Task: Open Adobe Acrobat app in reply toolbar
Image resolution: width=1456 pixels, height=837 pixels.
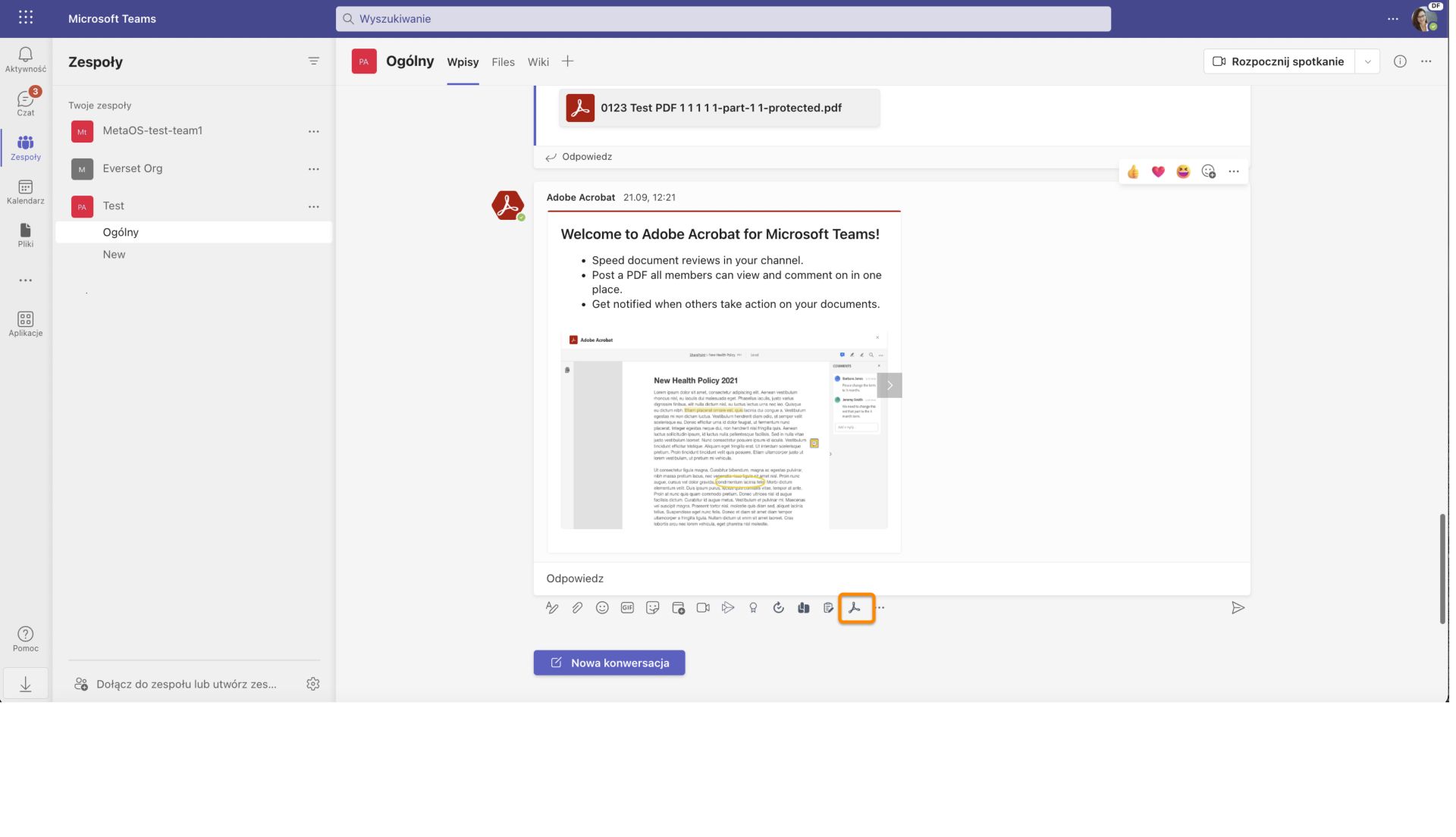Action: (x=855, y=608)
